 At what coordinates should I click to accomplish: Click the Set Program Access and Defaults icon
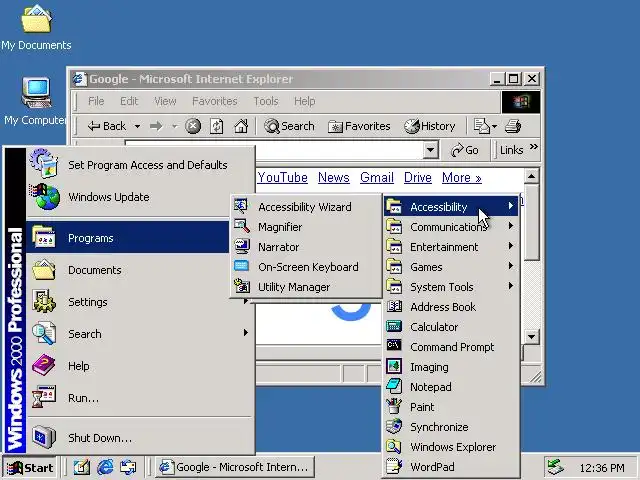pyautogui.click(x=44, y=164)
